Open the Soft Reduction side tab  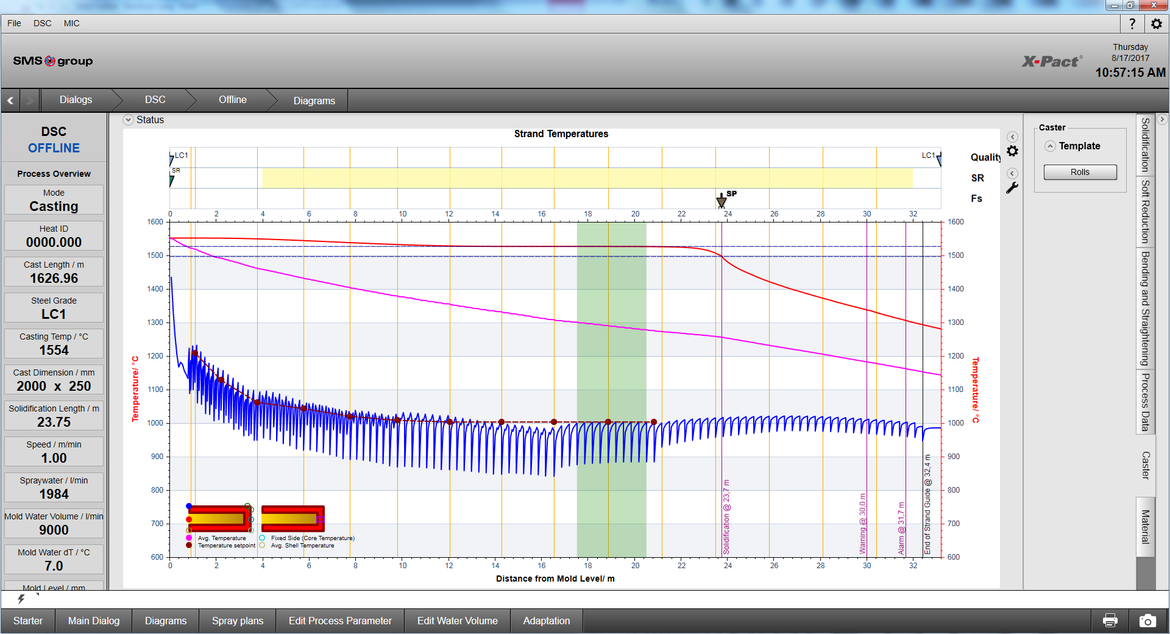tap(1145, 212)
